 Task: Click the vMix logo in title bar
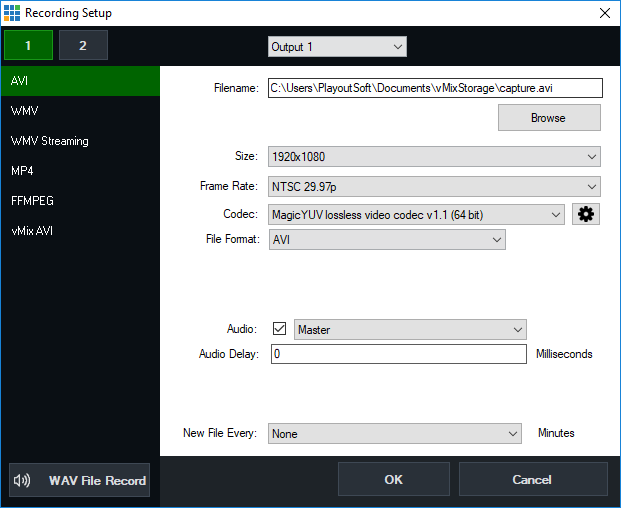[x=12, y=13]
